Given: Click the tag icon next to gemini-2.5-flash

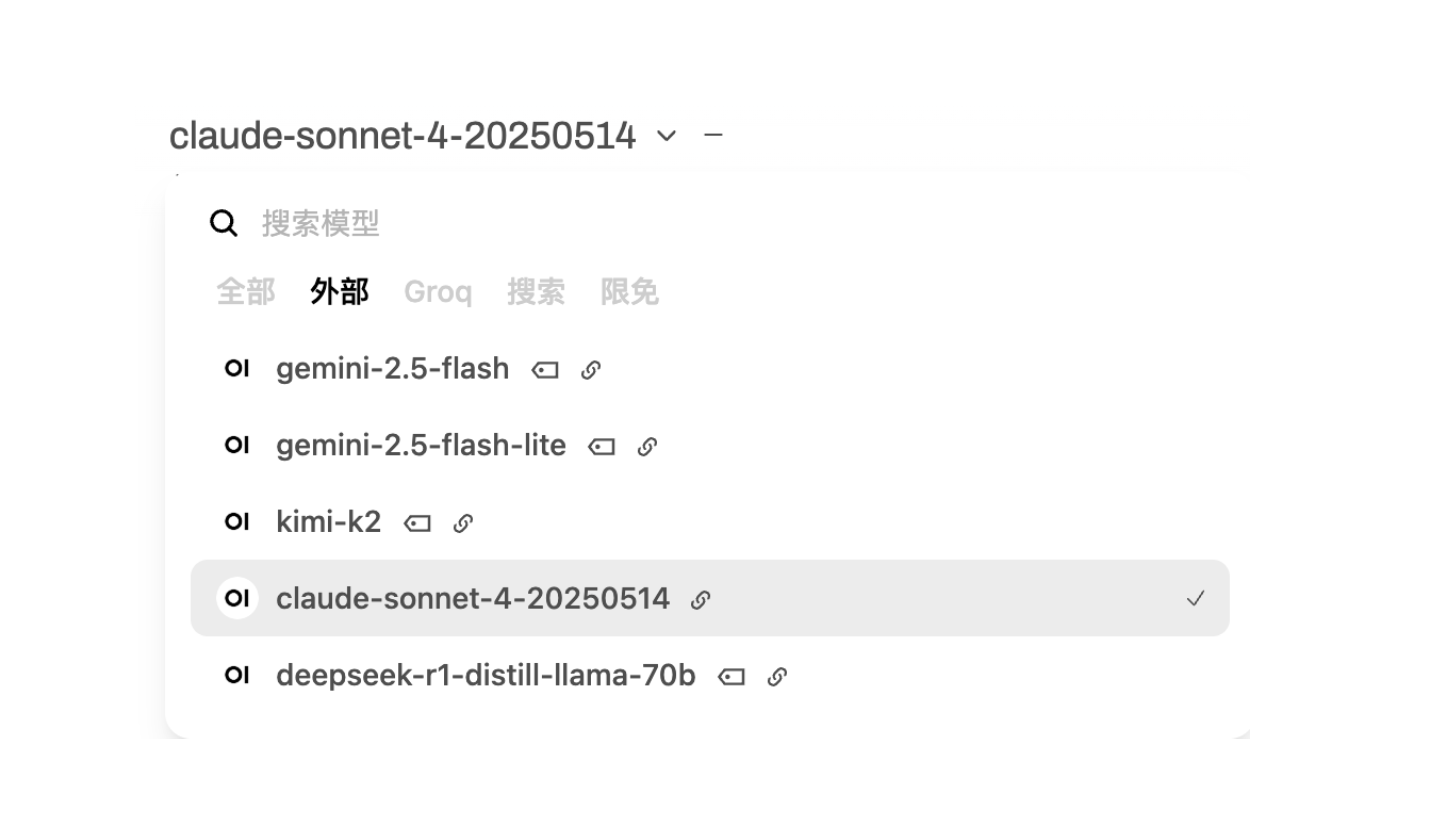Looking at the screenshot, I should [544, 369].
